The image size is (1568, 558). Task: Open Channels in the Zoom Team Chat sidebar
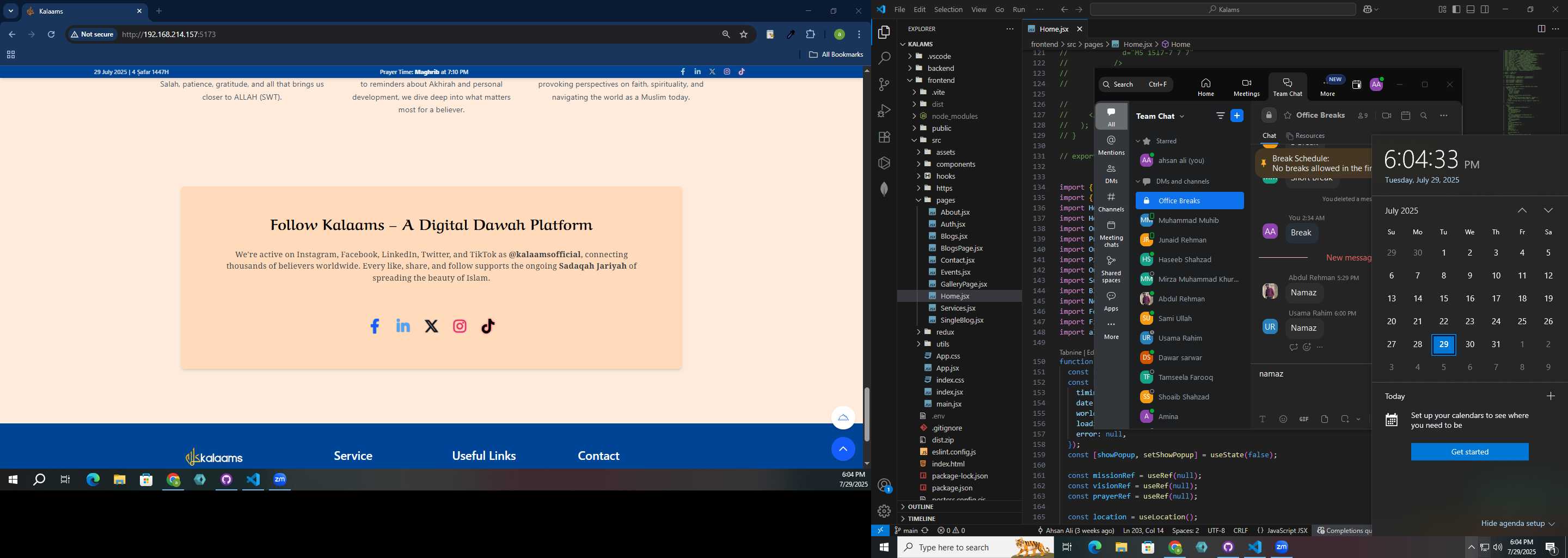[x=1111, y=202]
